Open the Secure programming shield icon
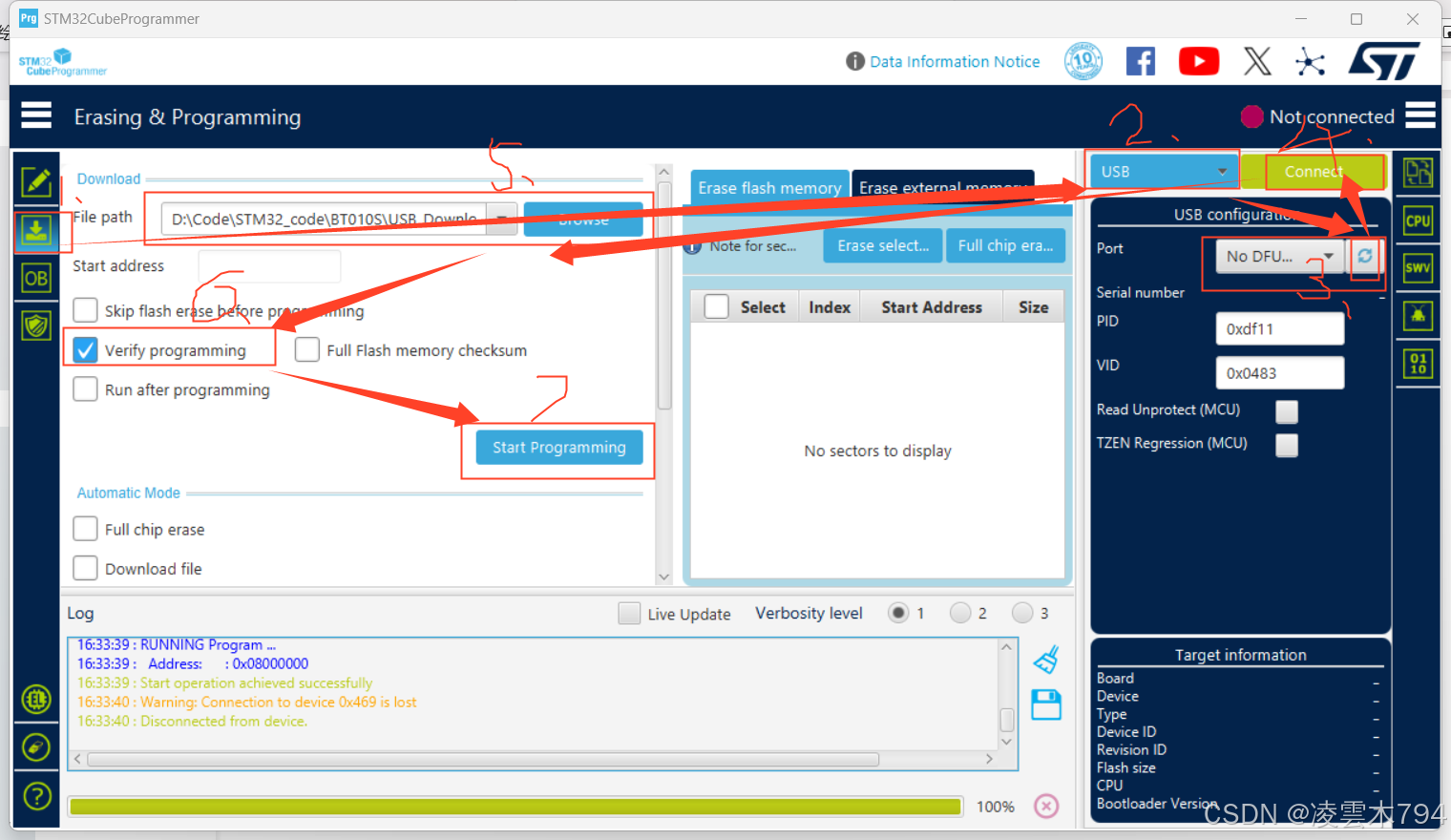1451x840 pixels. coord(36,326)
